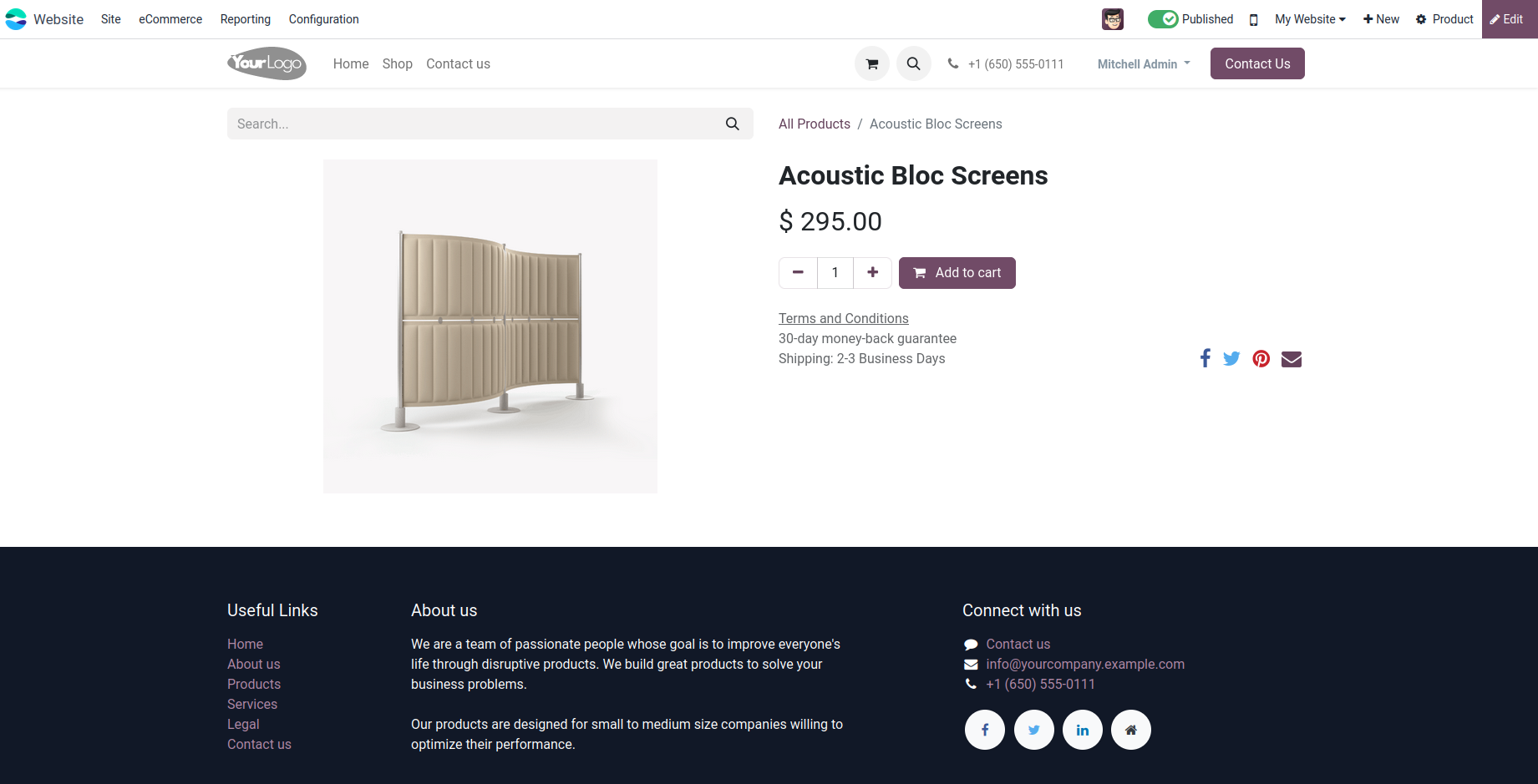This screenshot has width=1538, height=784.
Task: Click the header search magnifier icon
Action: pyautogui.click(x=913, y=63)
